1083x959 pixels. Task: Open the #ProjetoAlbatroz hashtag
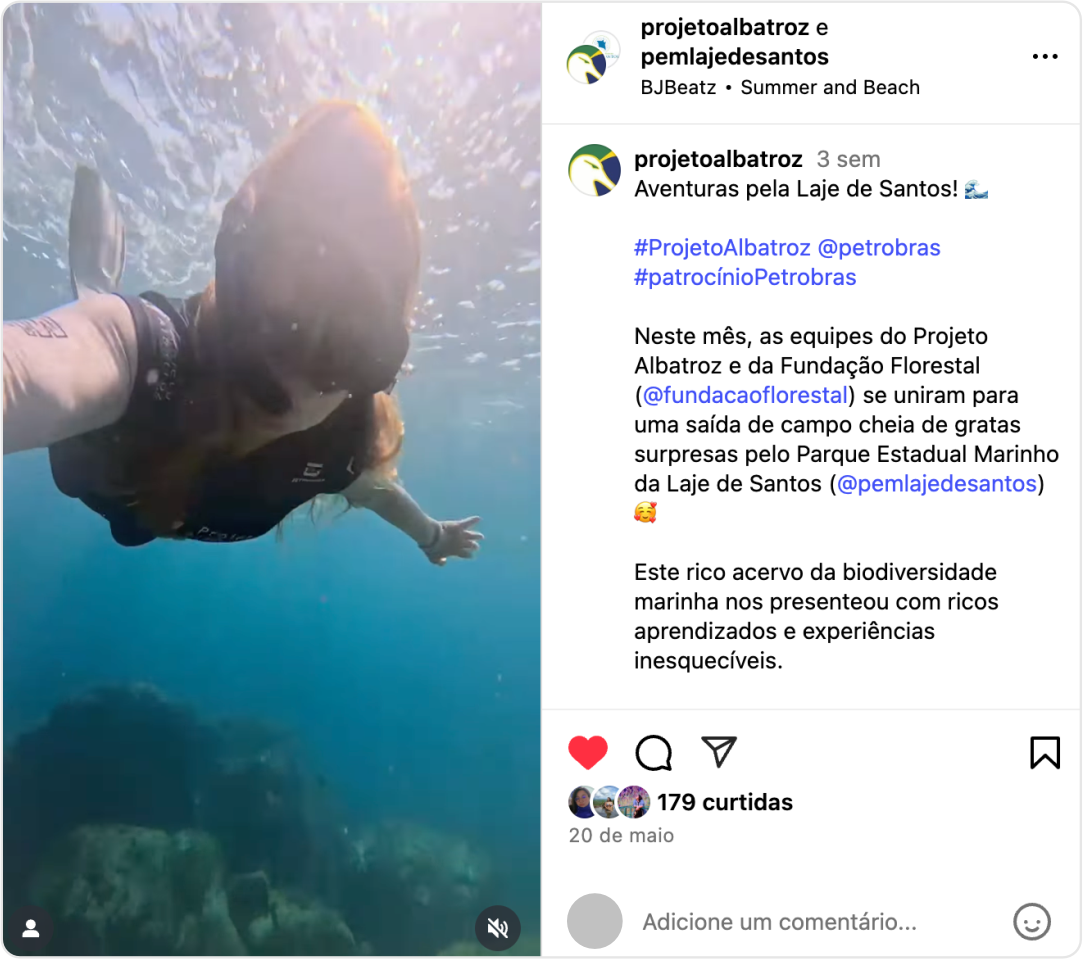(x=722, y=247)
